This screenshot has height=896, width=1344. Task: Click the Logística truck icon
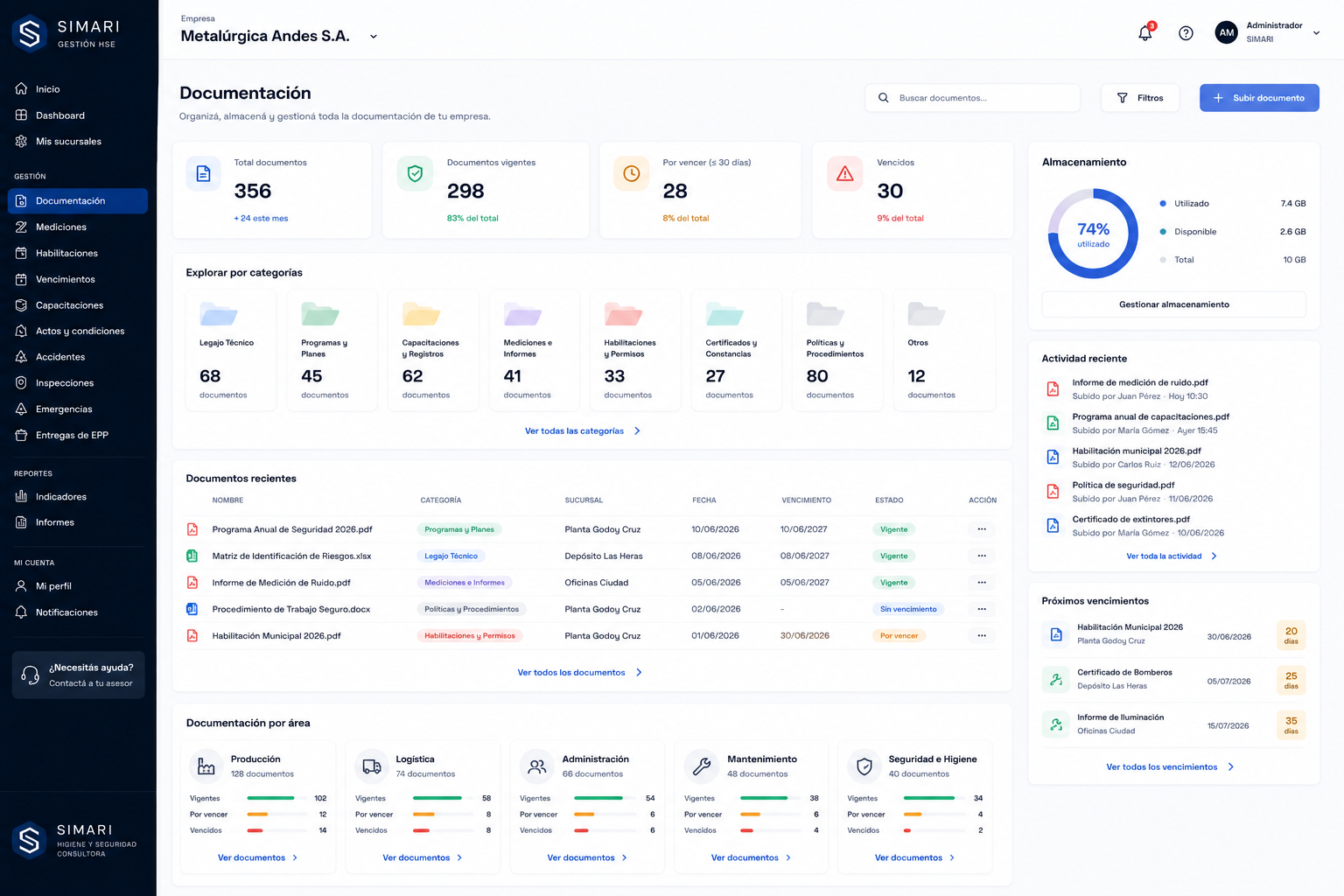[x=372, y=766]
